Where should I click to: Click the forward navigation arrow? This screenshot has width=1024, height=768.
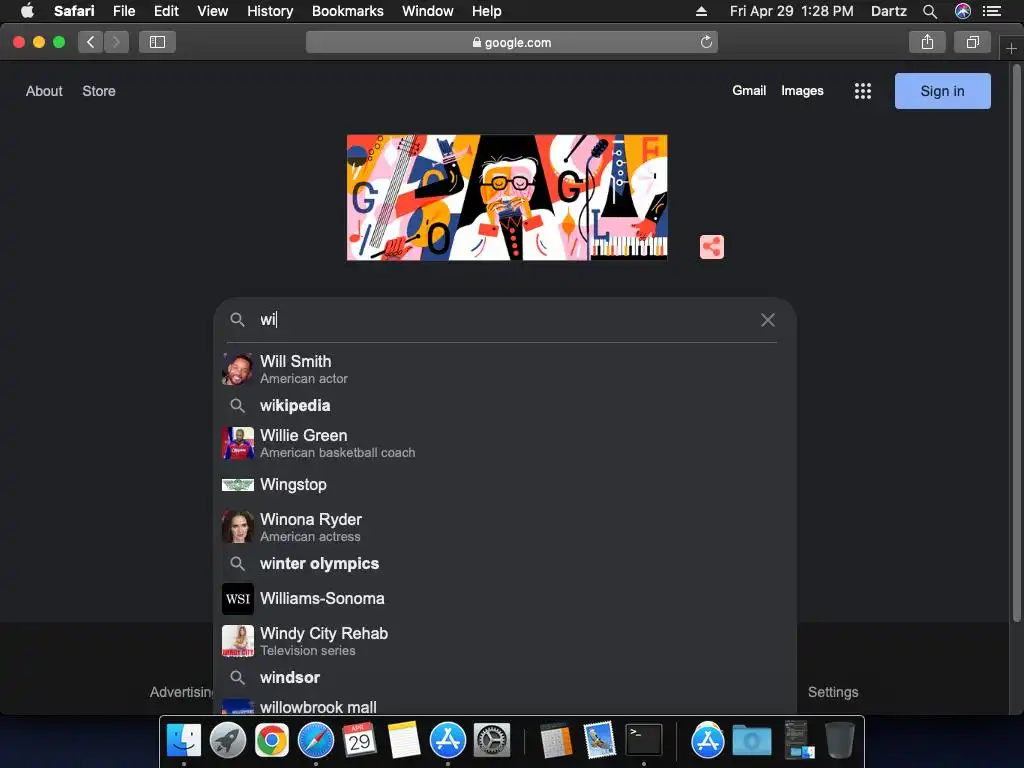pos(116,42)
